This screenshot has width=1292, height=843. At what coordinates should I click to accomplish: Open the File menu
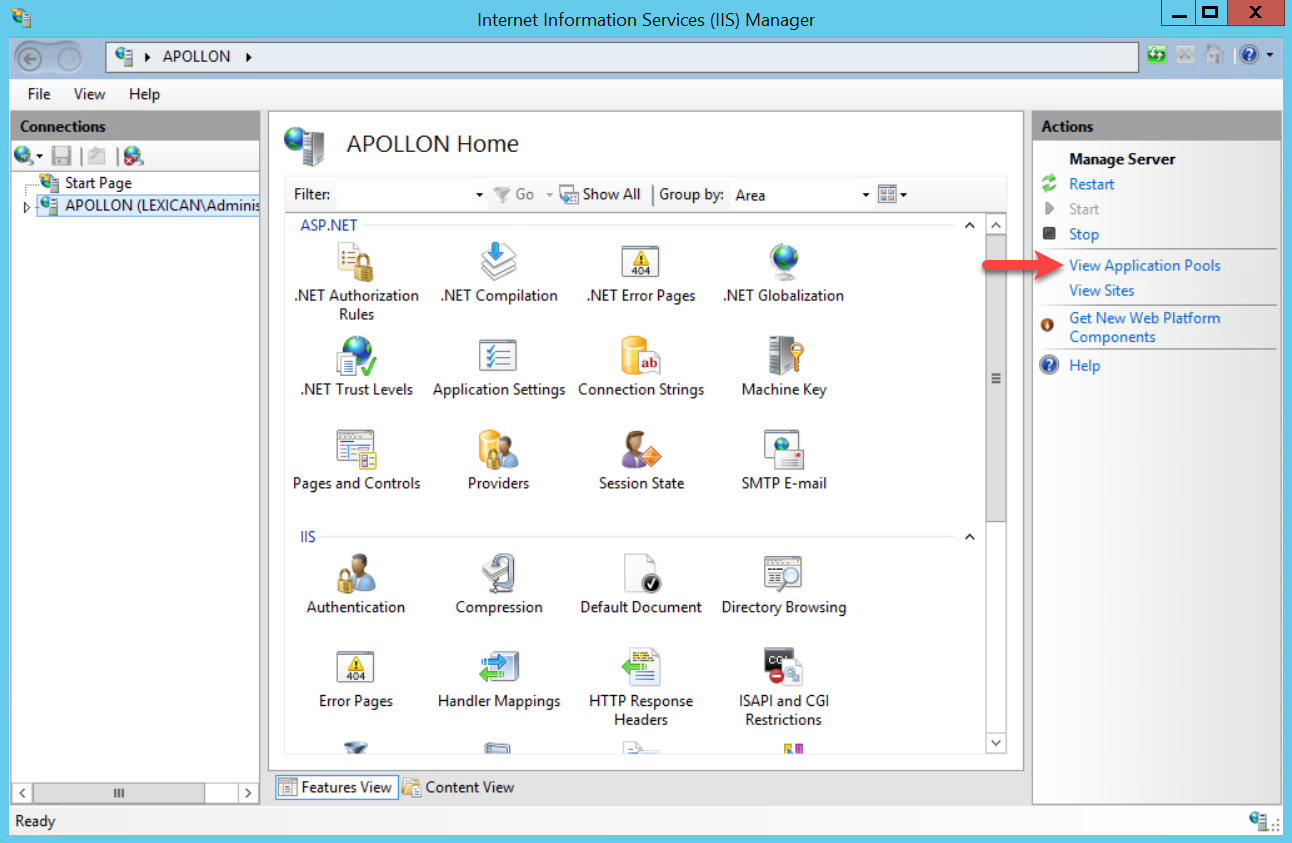[x=39, y=94]
